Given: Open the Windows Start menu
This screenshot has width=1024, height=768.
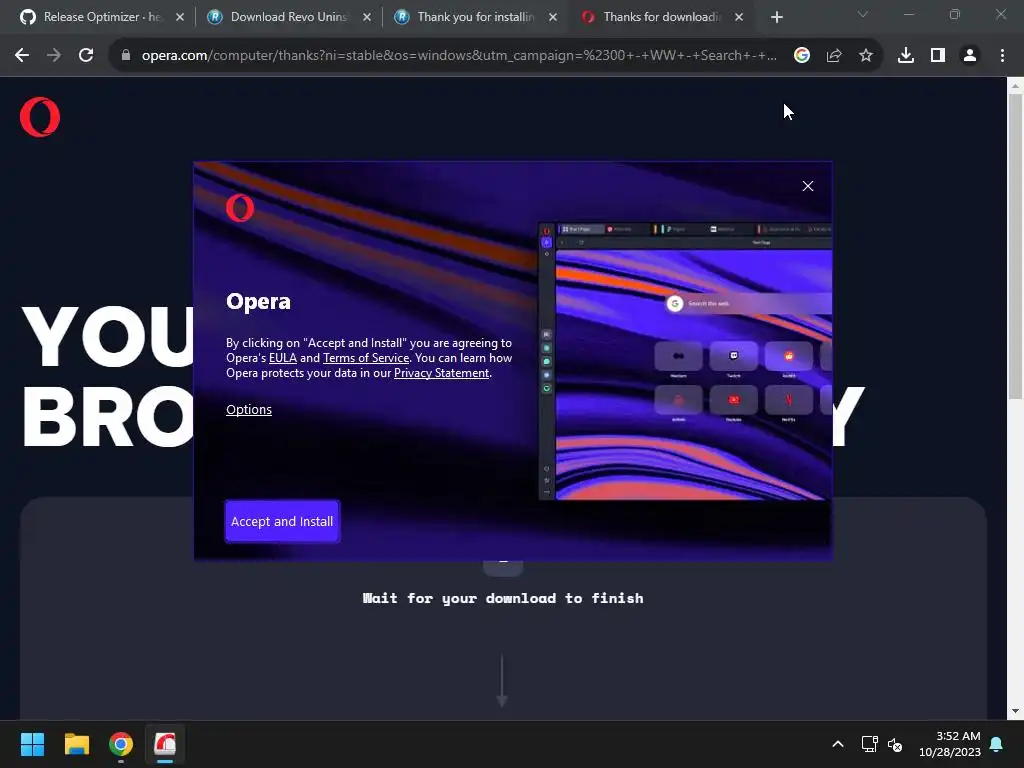Looking at the screenshot, I should [x=32, y=744].
